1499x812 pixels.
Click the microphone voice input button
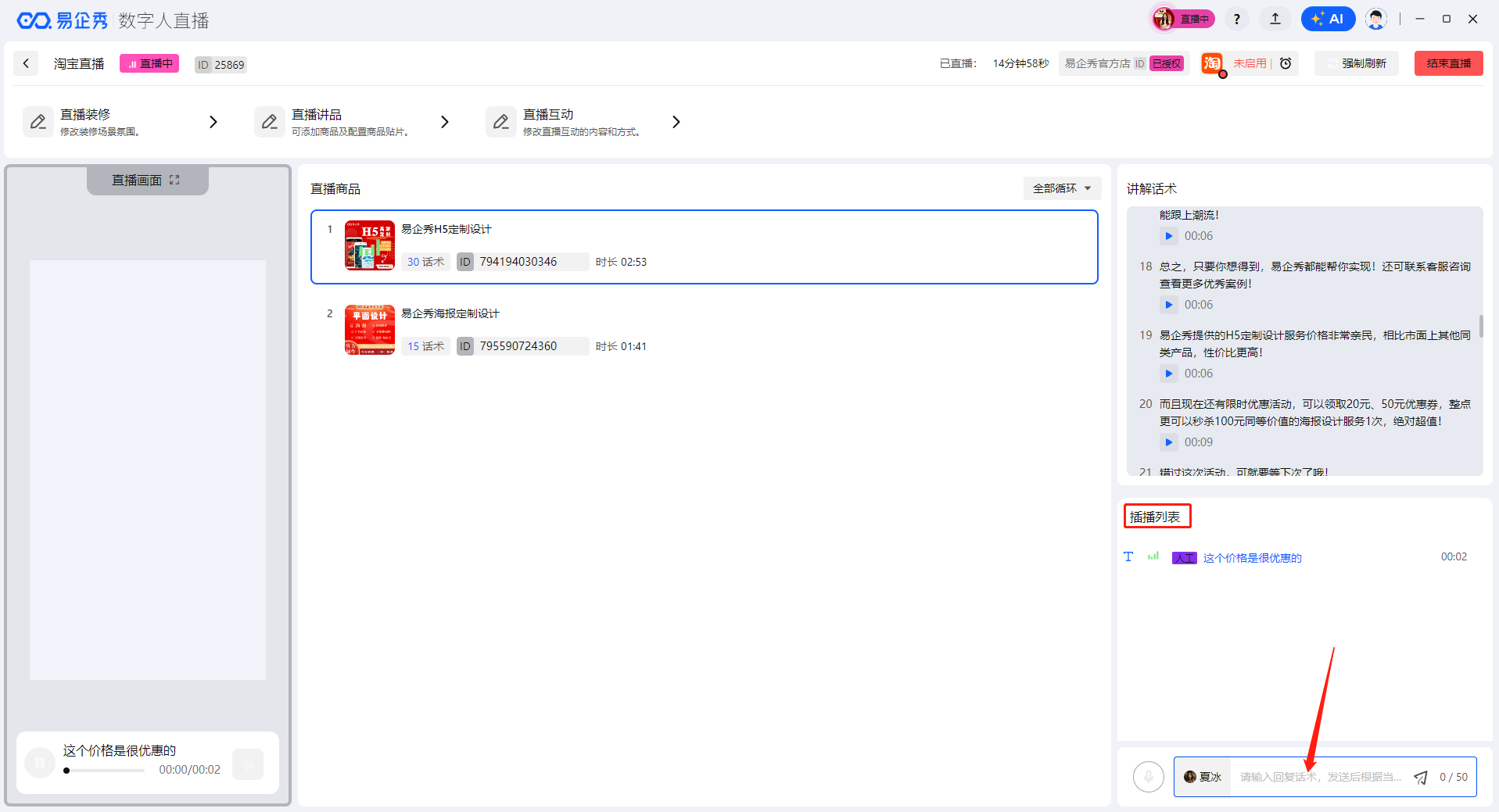(1148, 777)
